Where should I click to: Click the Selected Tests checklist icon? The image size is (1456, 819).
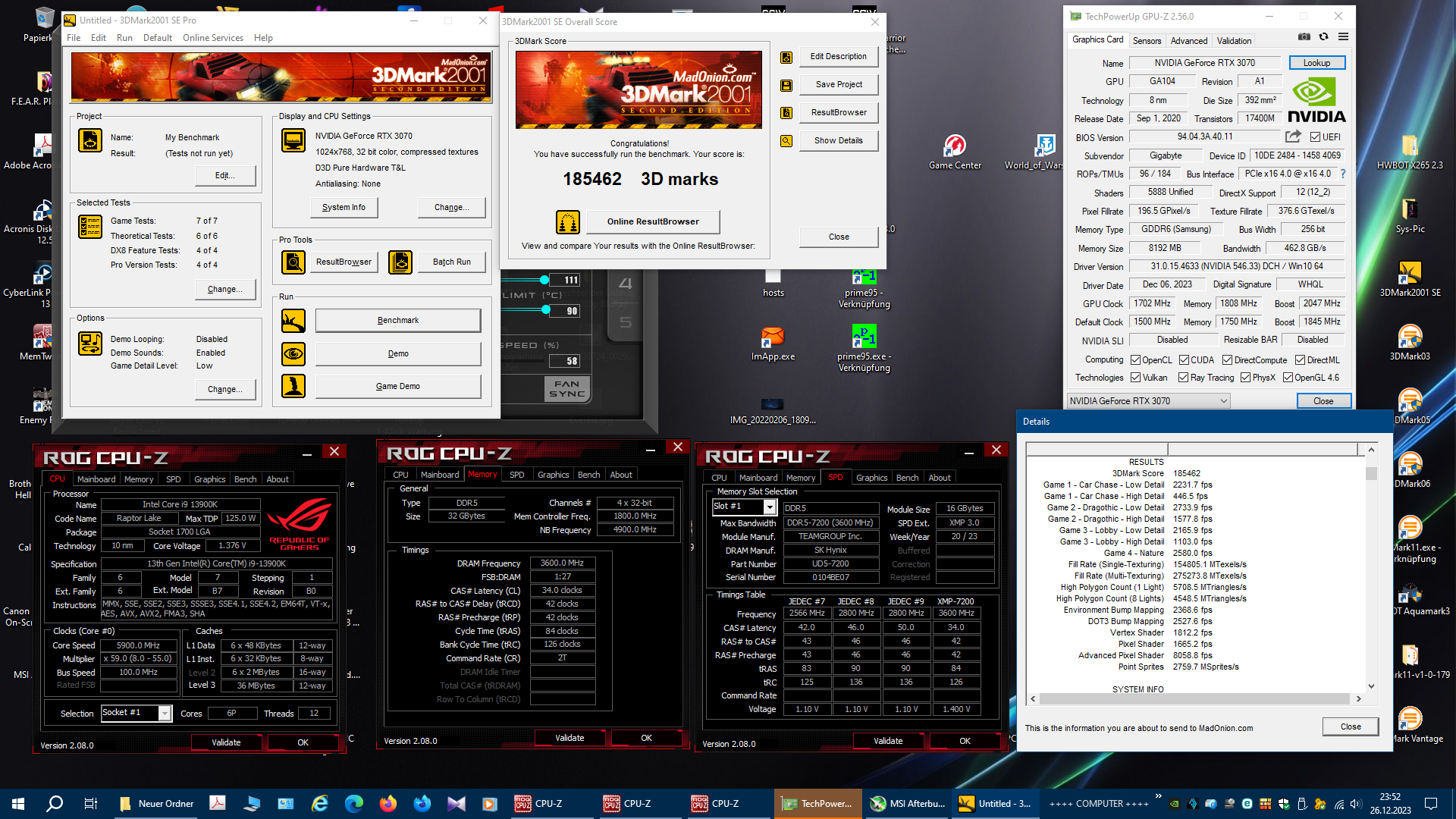[x=90, y=227]
